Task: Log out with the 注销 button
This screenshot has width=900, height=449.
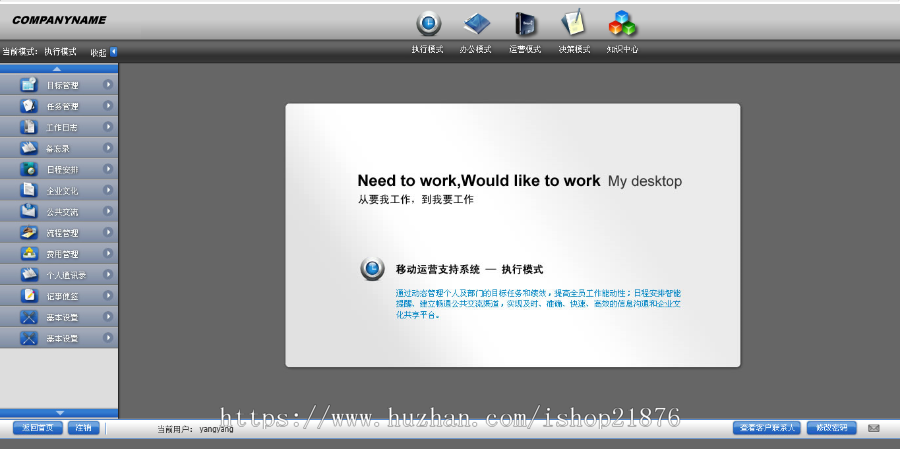Action: coord(84,428)
